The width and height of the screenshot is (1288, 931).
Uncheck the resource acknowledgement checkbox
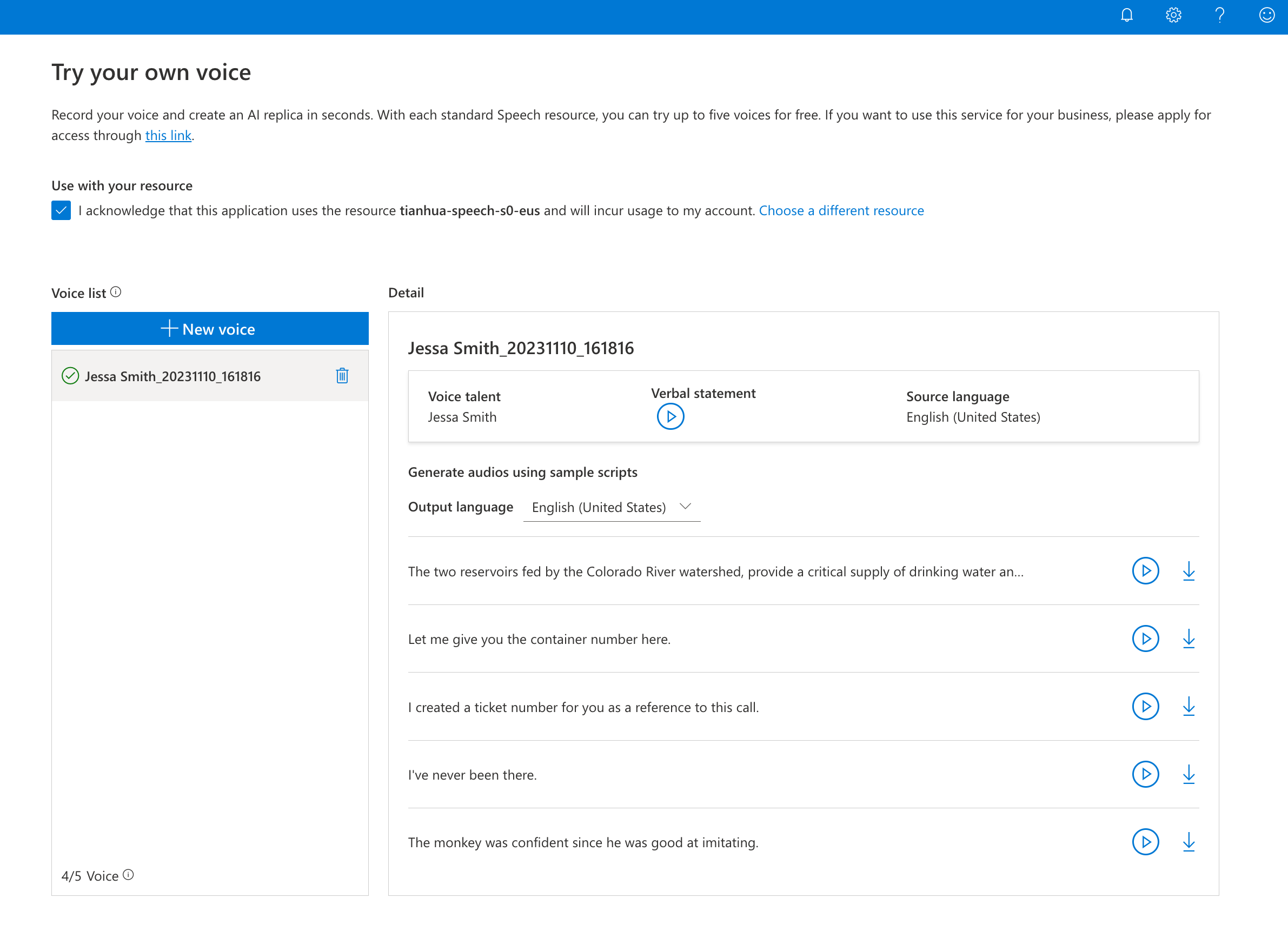tap(61, 210)
